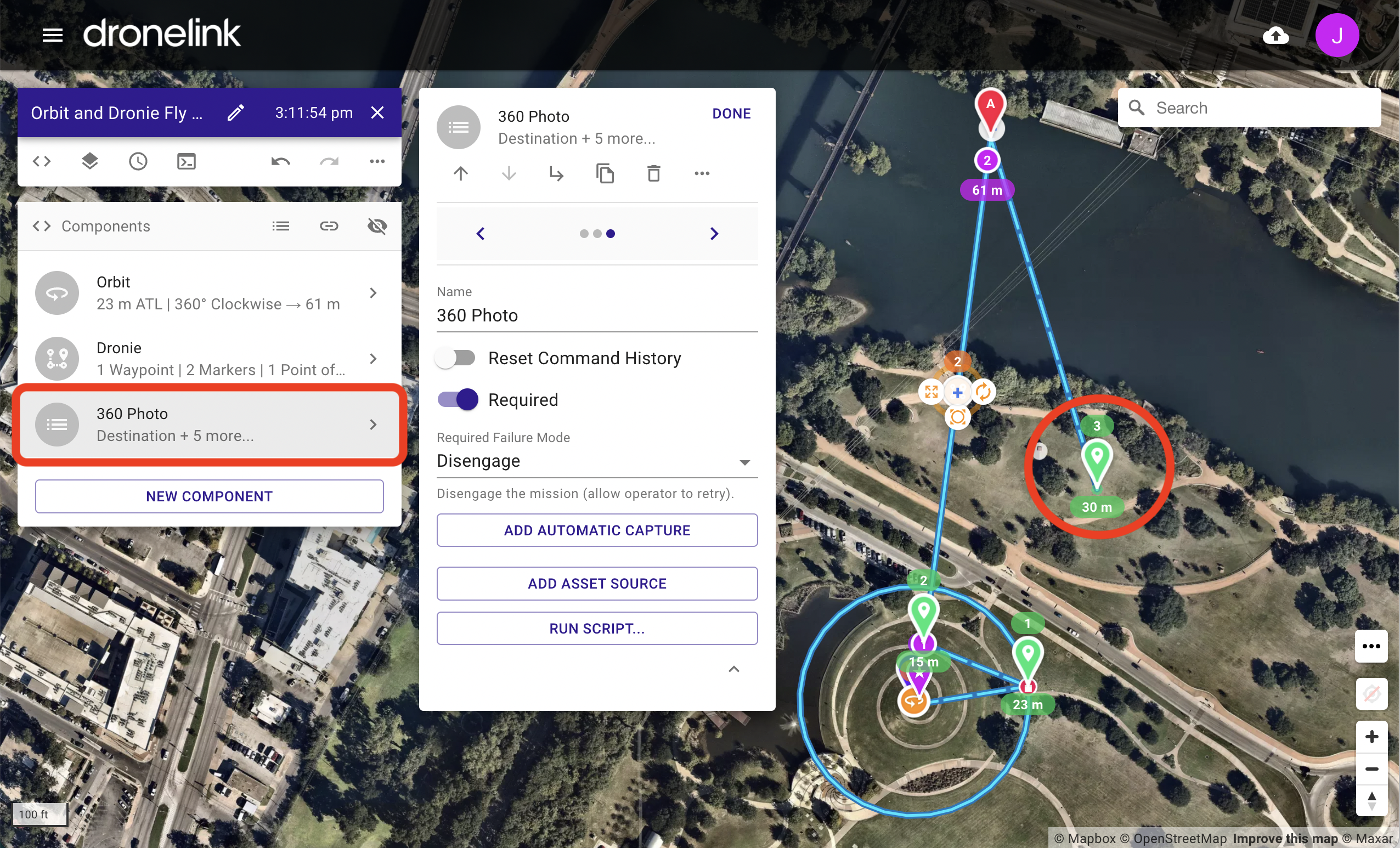
Task: Click DONE in the 360 Photo panel
Action: point(731,114)
